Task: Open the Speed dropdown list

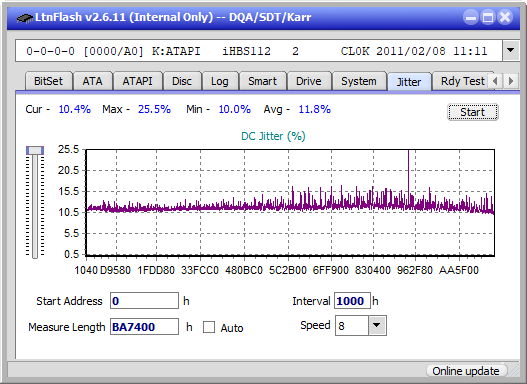Action: [377, 325]
